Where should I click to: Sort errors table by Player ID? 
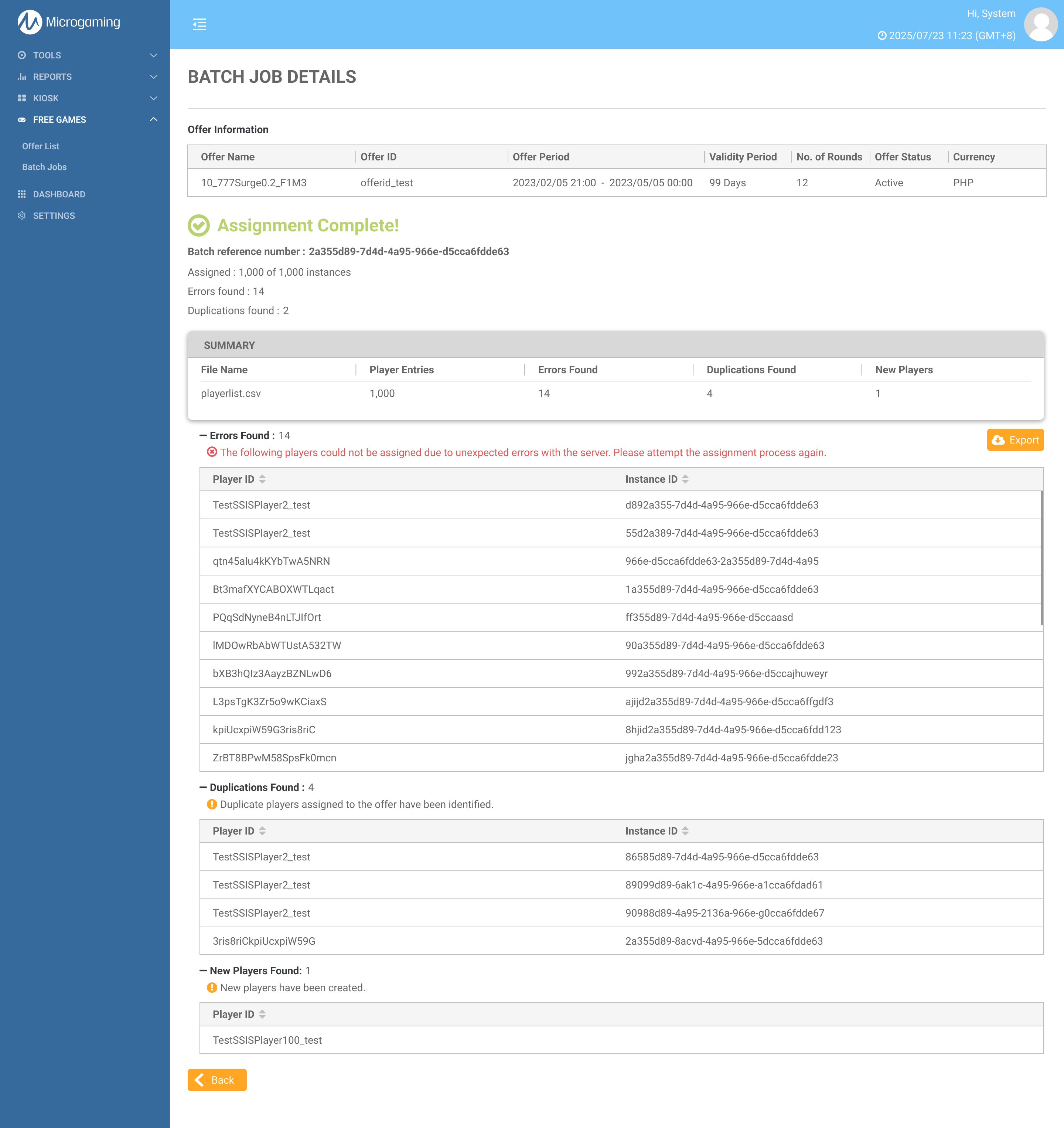(262, 479)
